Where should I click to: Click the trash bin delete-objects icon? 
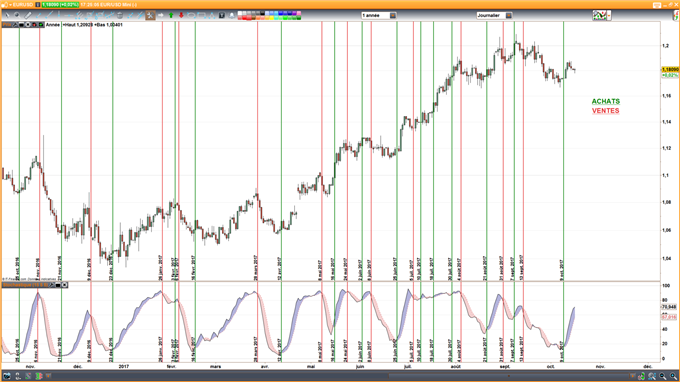[120, 15]
